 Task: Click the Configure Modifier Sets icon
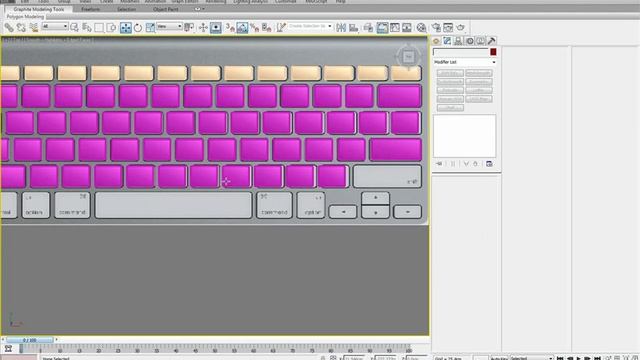(x=489, y=164)
